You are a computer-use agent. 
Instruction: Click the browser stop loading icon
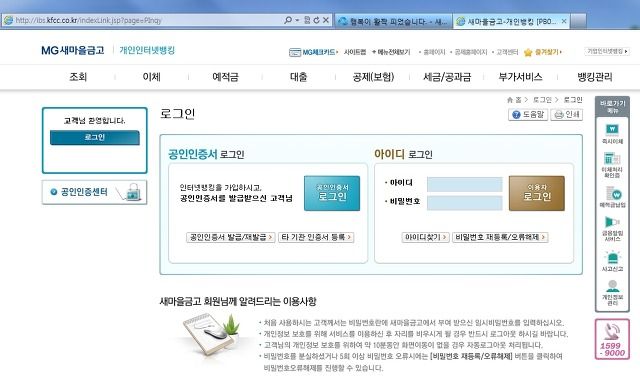click(326, 20)
